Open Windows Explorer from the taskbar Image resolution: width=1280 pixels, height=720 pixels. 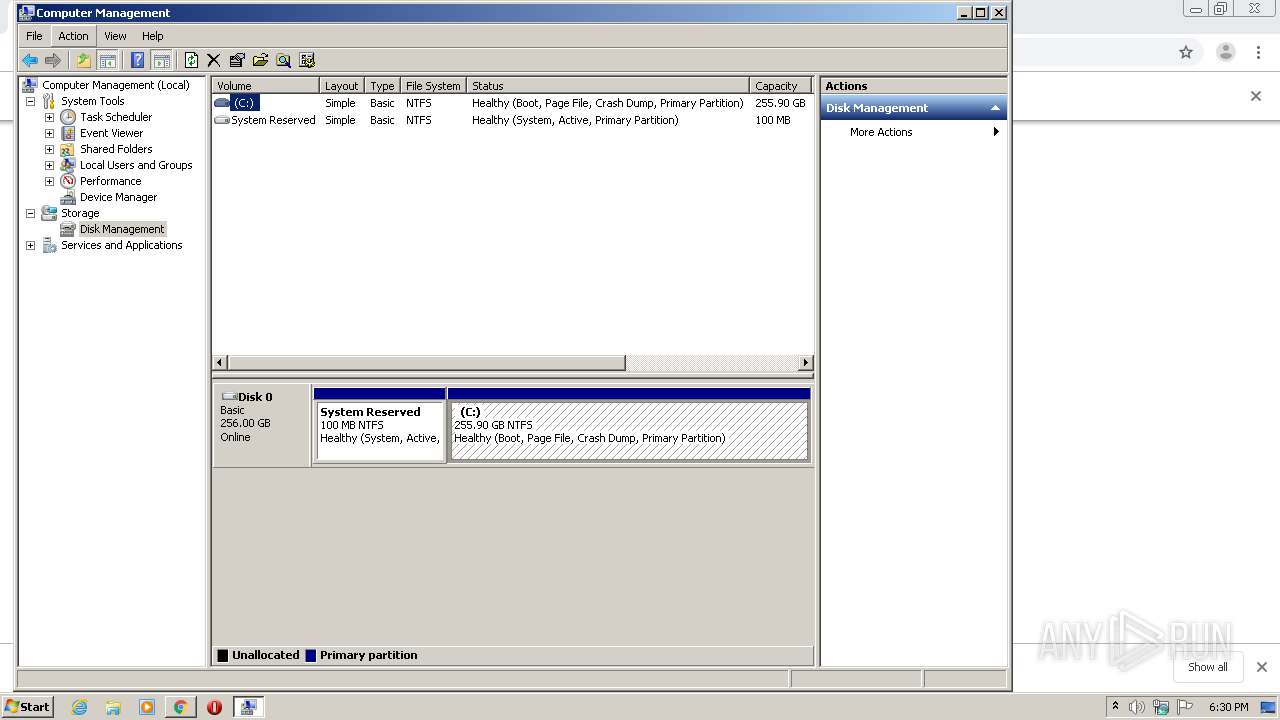pyautogui.click(x=113, y=707)
